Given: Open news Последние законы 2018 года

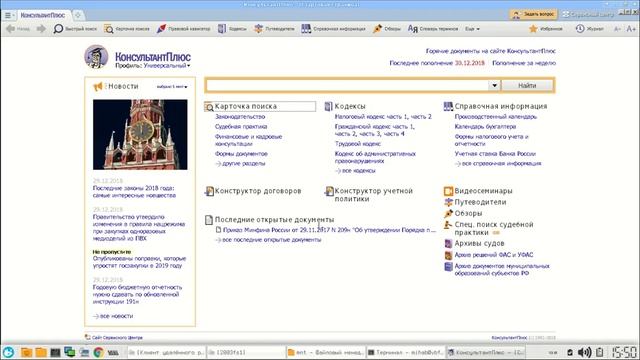Looking at the screenshot, I should pos(134,192).
